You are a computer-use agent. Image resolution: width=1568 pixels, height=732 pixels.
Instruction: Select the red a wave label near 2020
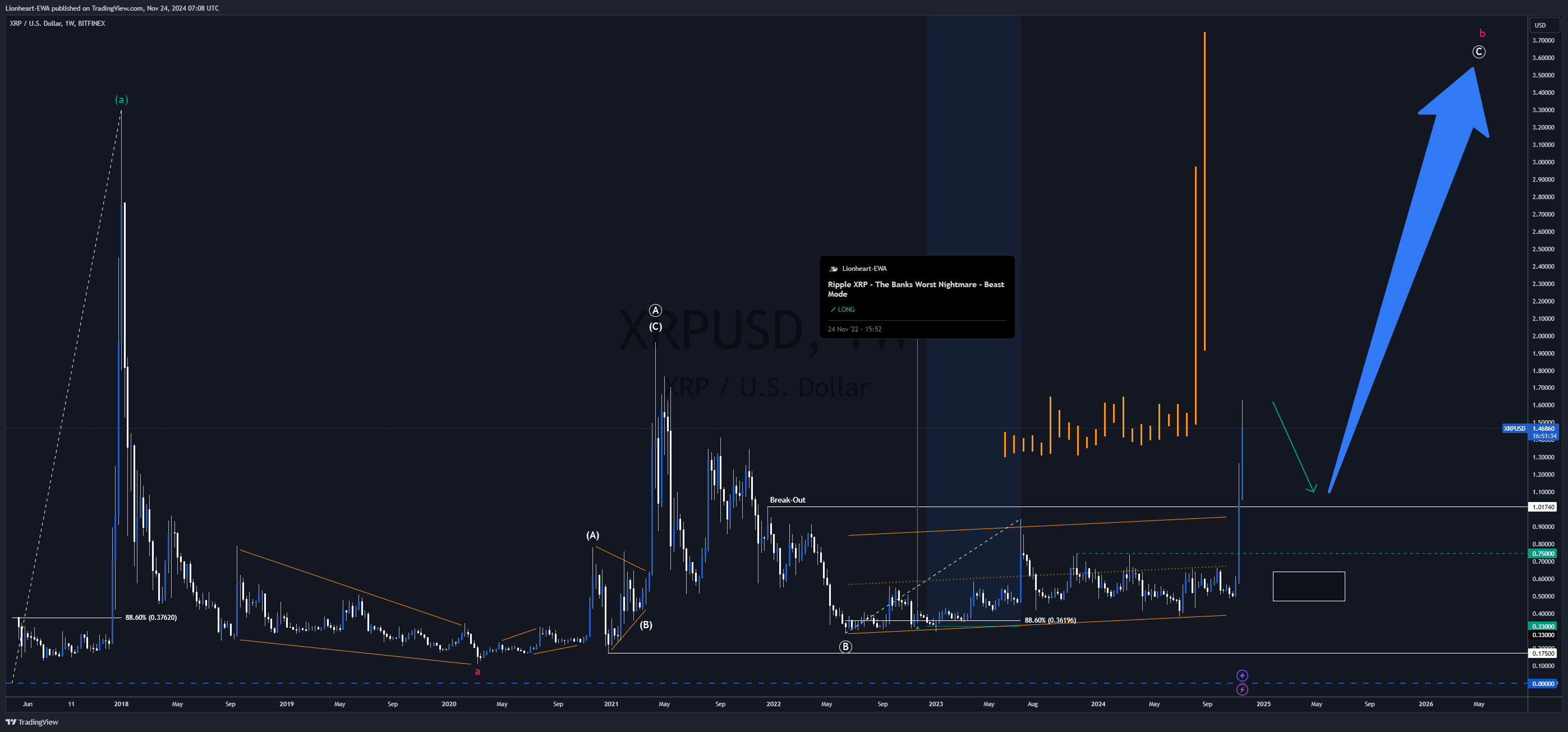(x=477, y=672)
